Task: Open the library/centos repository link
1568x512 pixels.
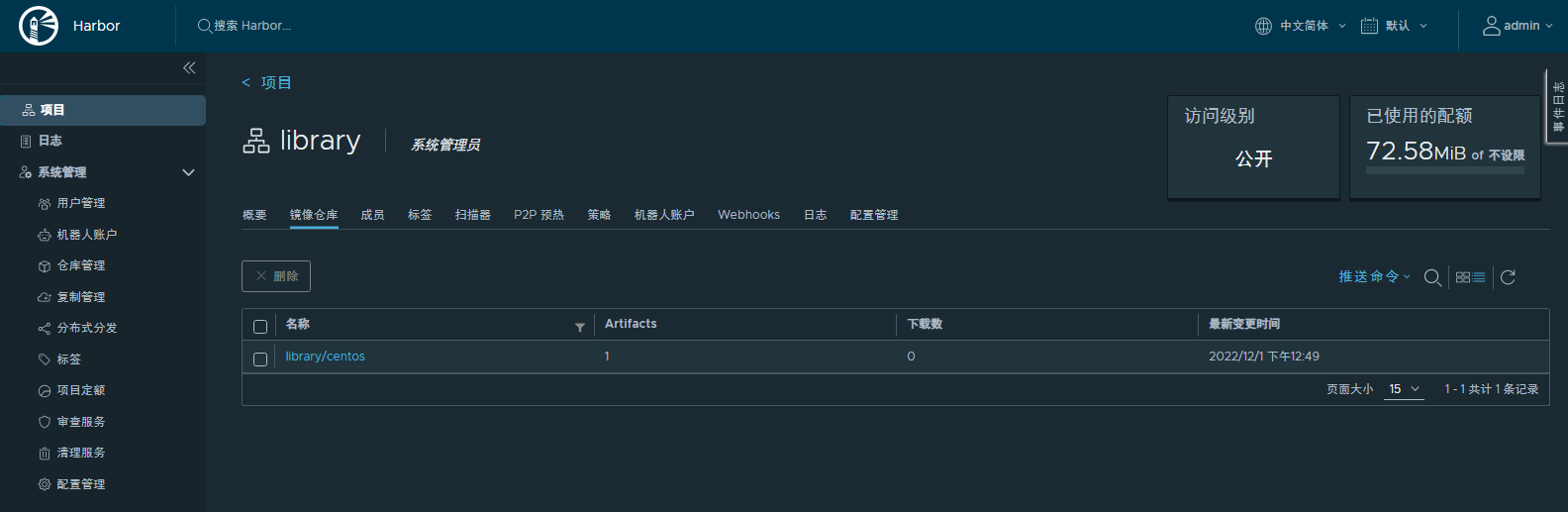Action: pyautogui.click(x=325, y=357)
